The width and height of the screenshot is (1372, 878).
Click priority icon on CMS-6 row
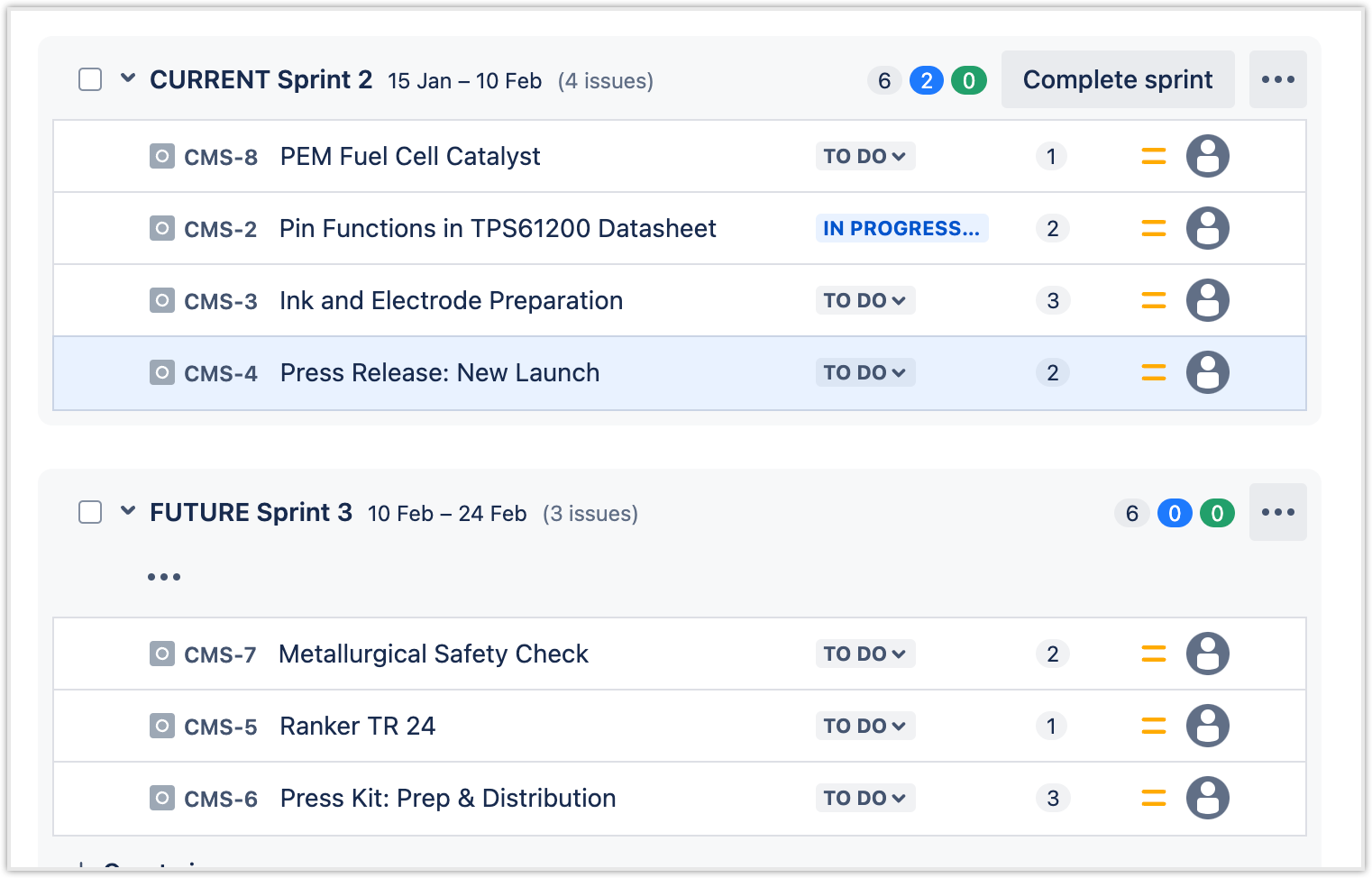tap(1153, 798)
